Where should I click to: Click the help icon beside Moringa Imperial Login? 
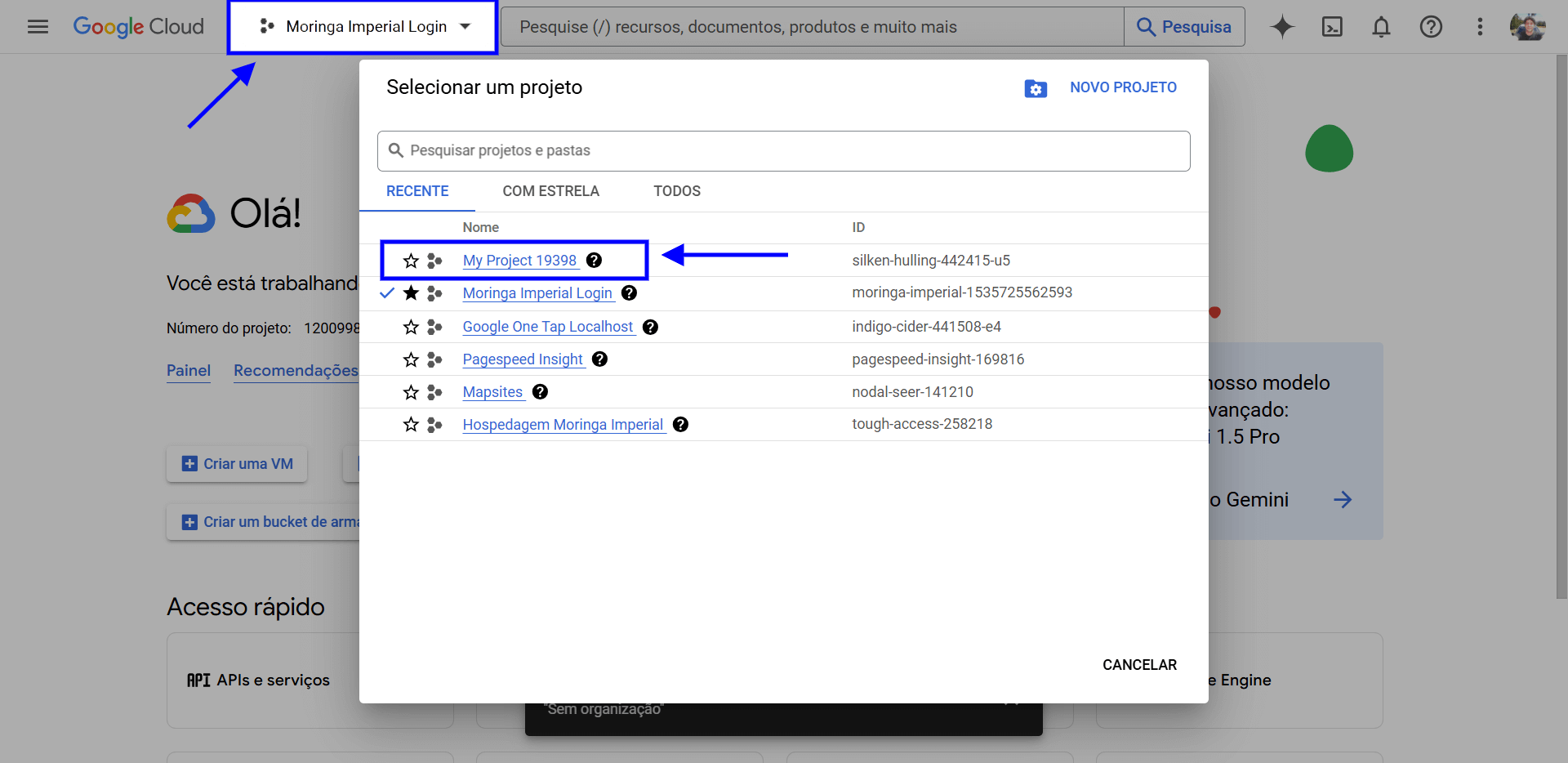pyautogui.click(x=629, y=293)
